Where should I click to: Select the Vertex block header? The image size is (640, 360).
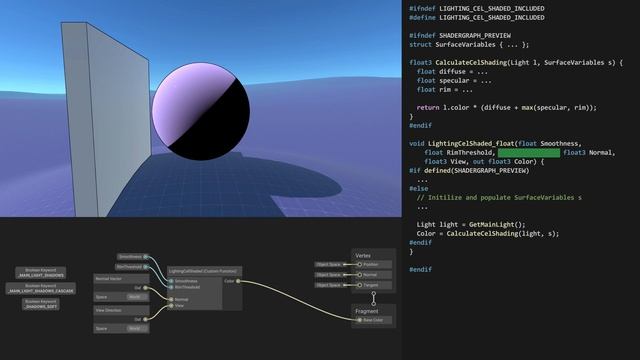[x=363, y=256]
